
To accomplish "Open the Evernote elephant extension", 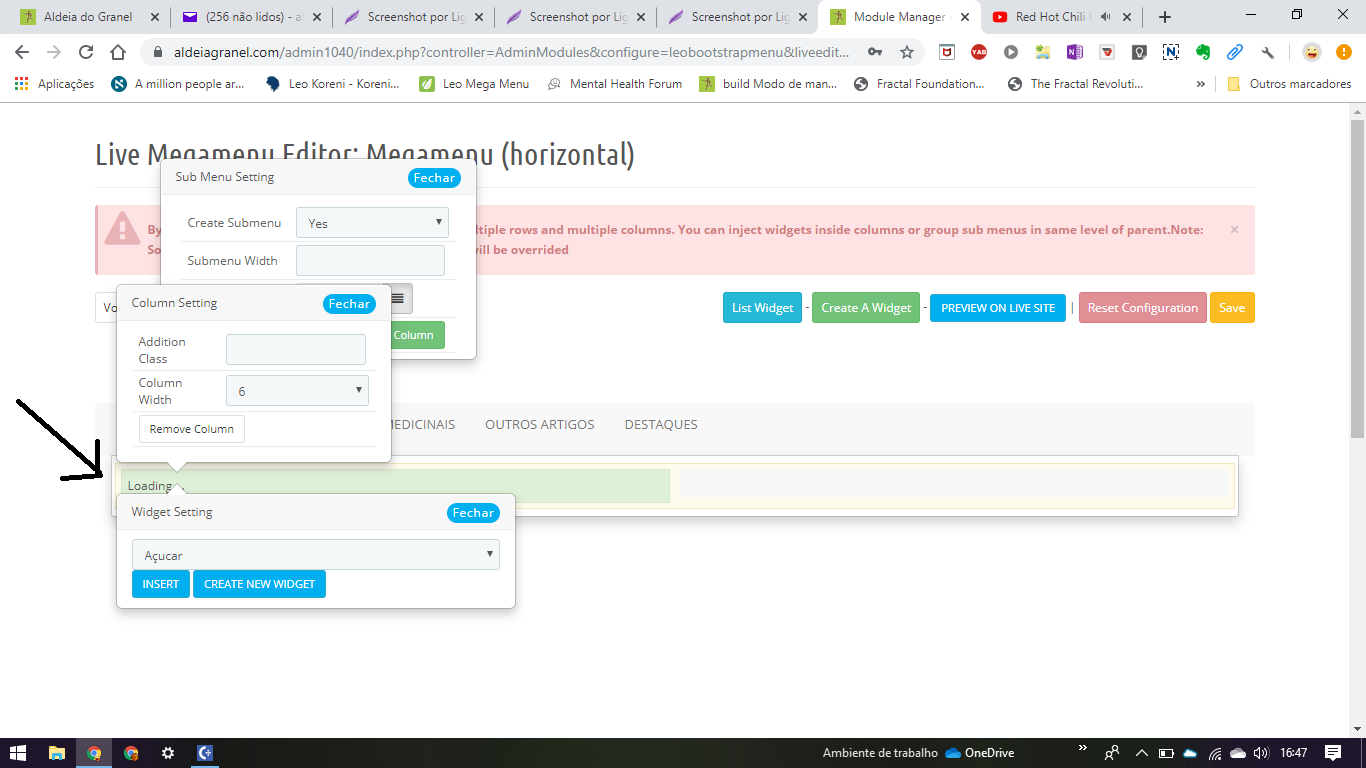I will (1203, 53).
